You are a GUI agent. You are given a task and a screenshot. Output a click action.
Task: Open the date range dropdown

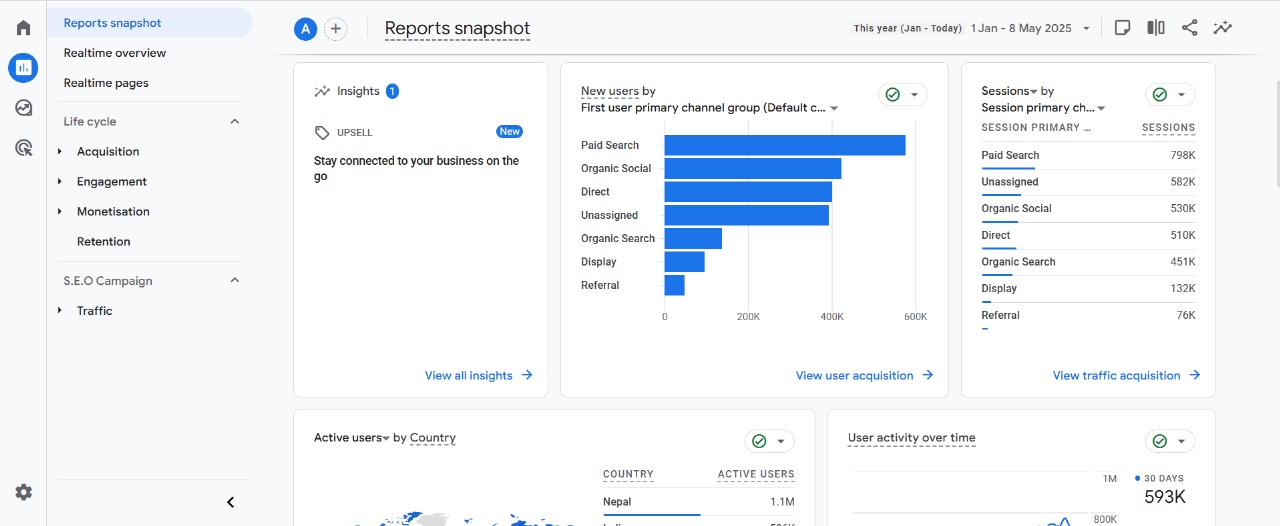click(1030, 28)
